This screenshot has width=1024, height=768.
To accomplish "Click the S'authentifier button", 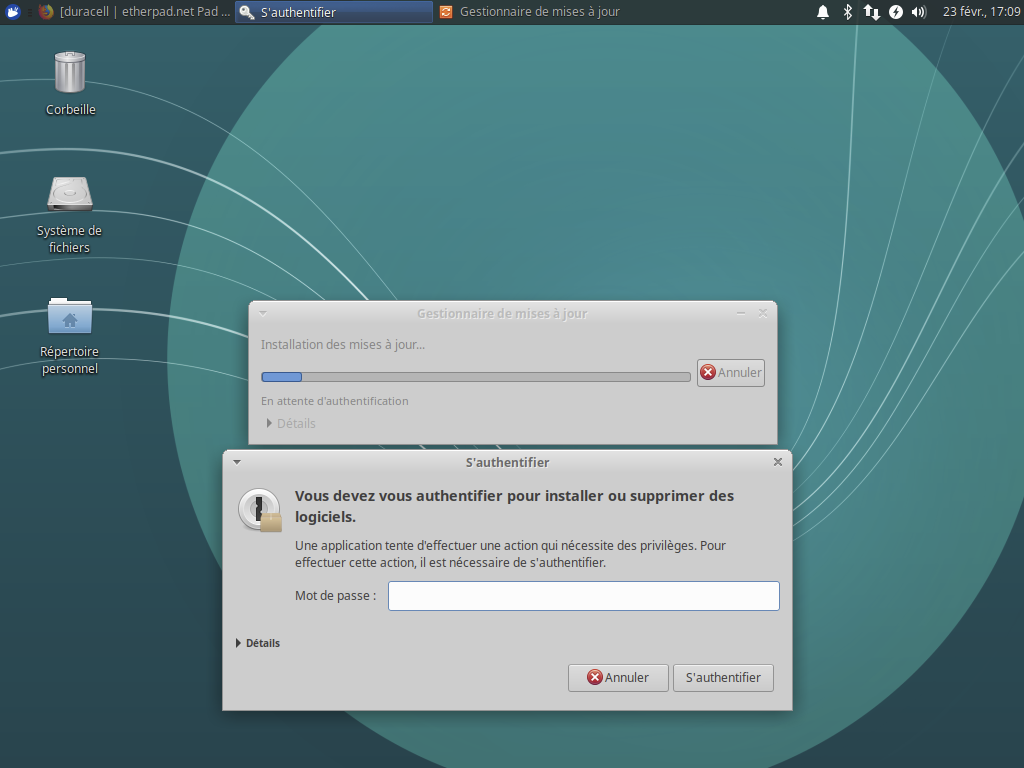I will pyautogui.click(x=723, y=677).
